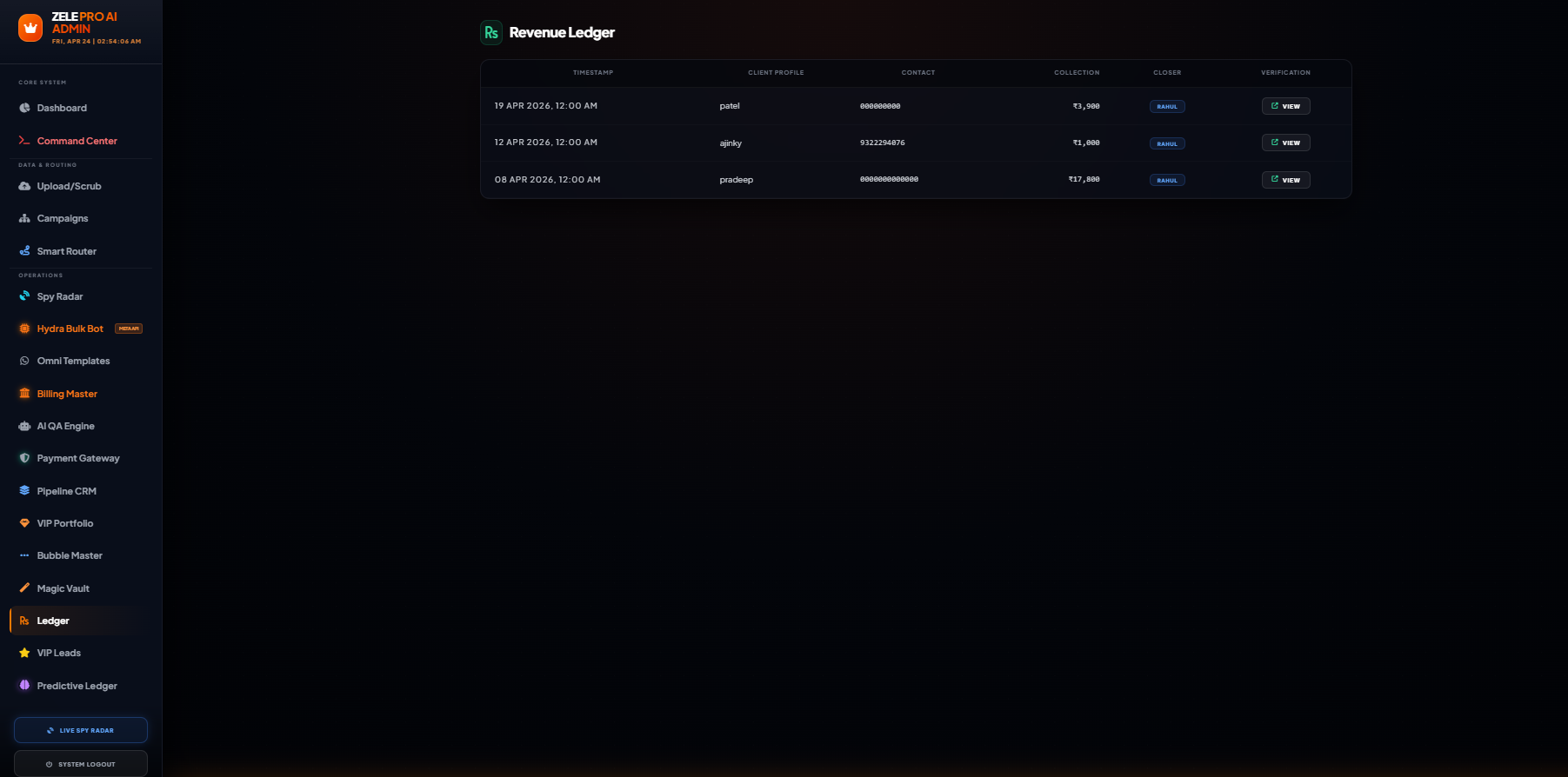Image resolution: width=1568 pixels, height=777 pixels.
Task: Click the Command Center terminal icon
Action: point(24,140)
